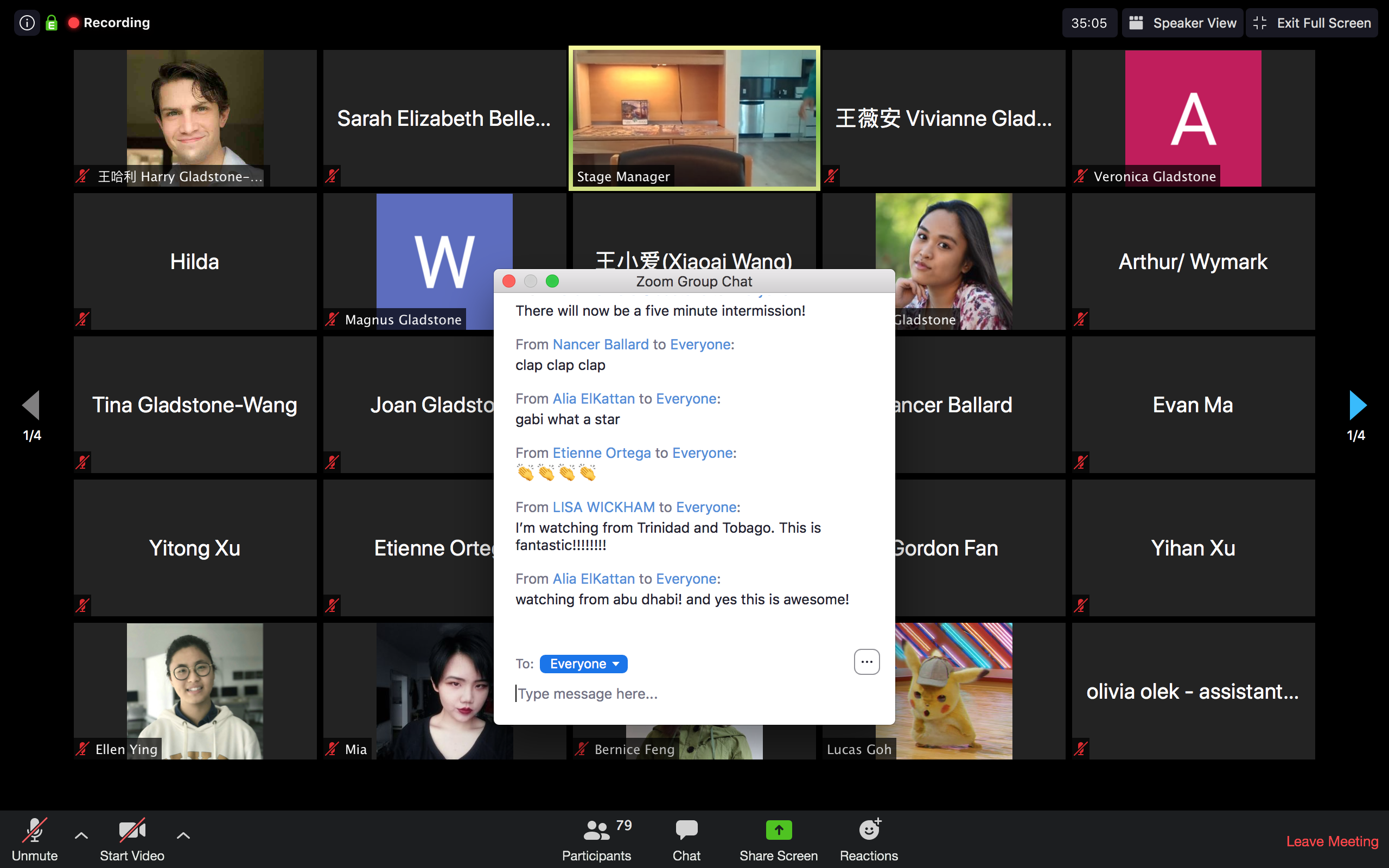Click Exit Full Screen
This screenshot has height=868, width=1389.
coord(1312,23)
